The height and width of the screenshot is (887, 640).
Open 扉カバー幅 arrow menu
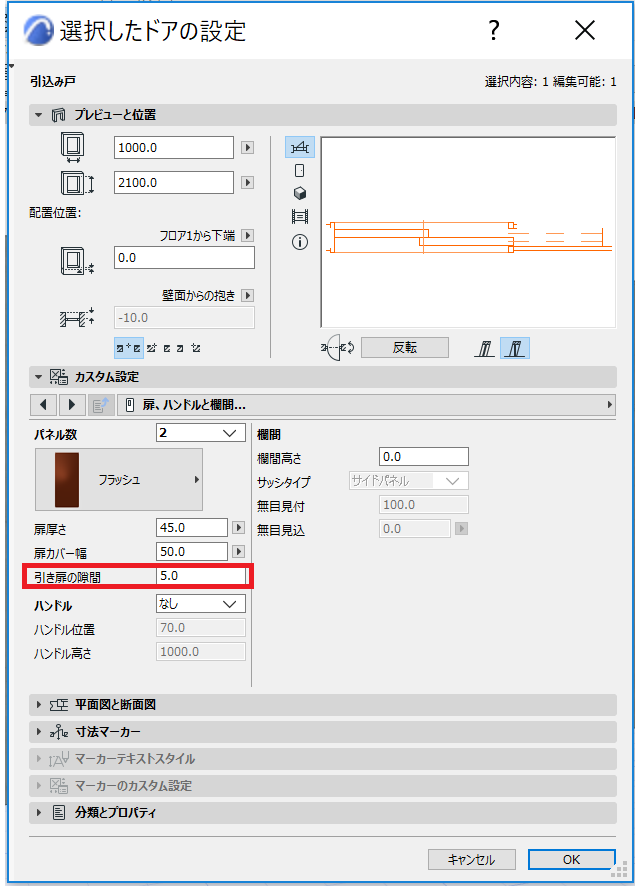(239, 552)
